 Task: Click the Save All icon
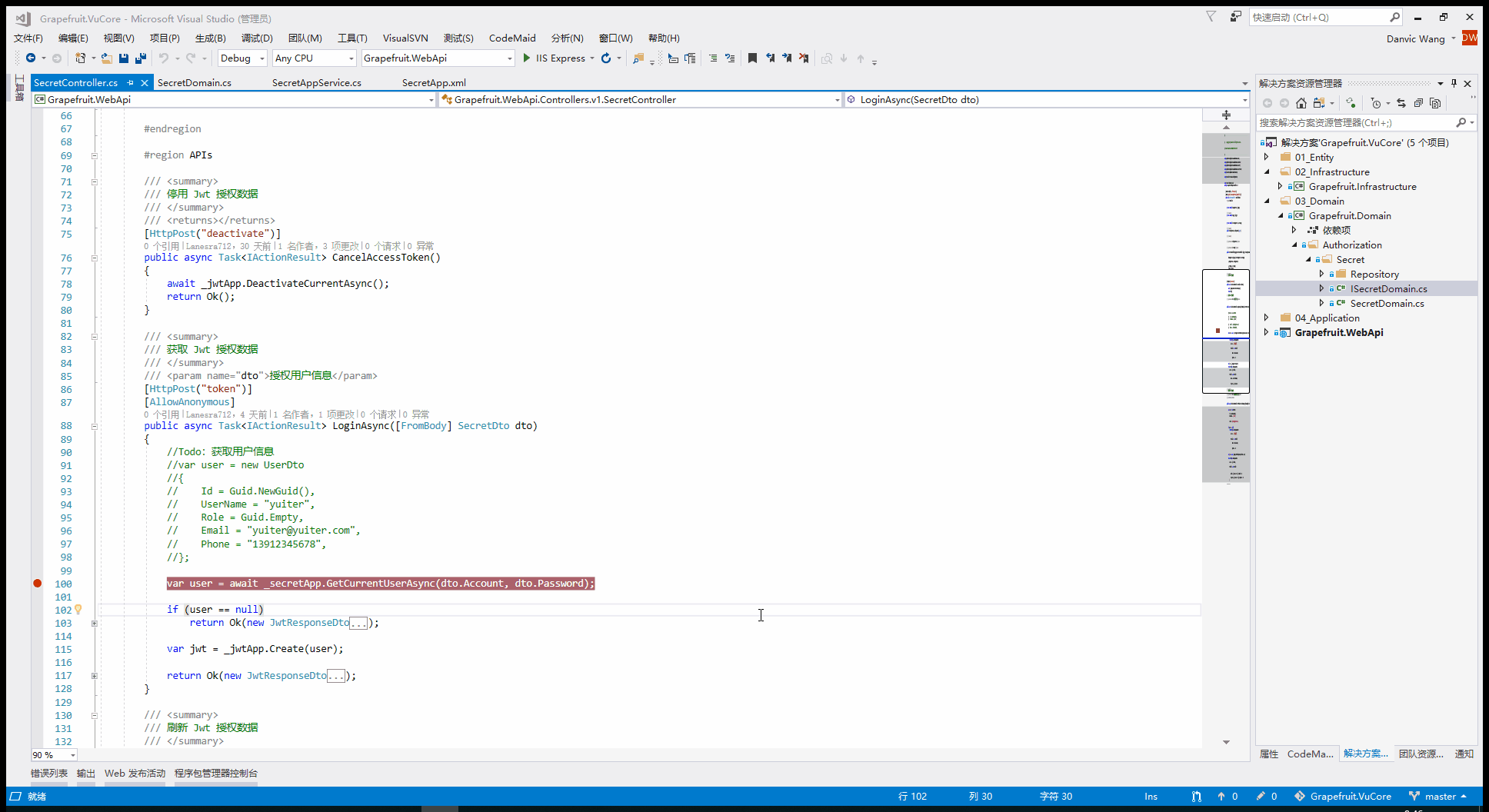click(x=141, y=58)
